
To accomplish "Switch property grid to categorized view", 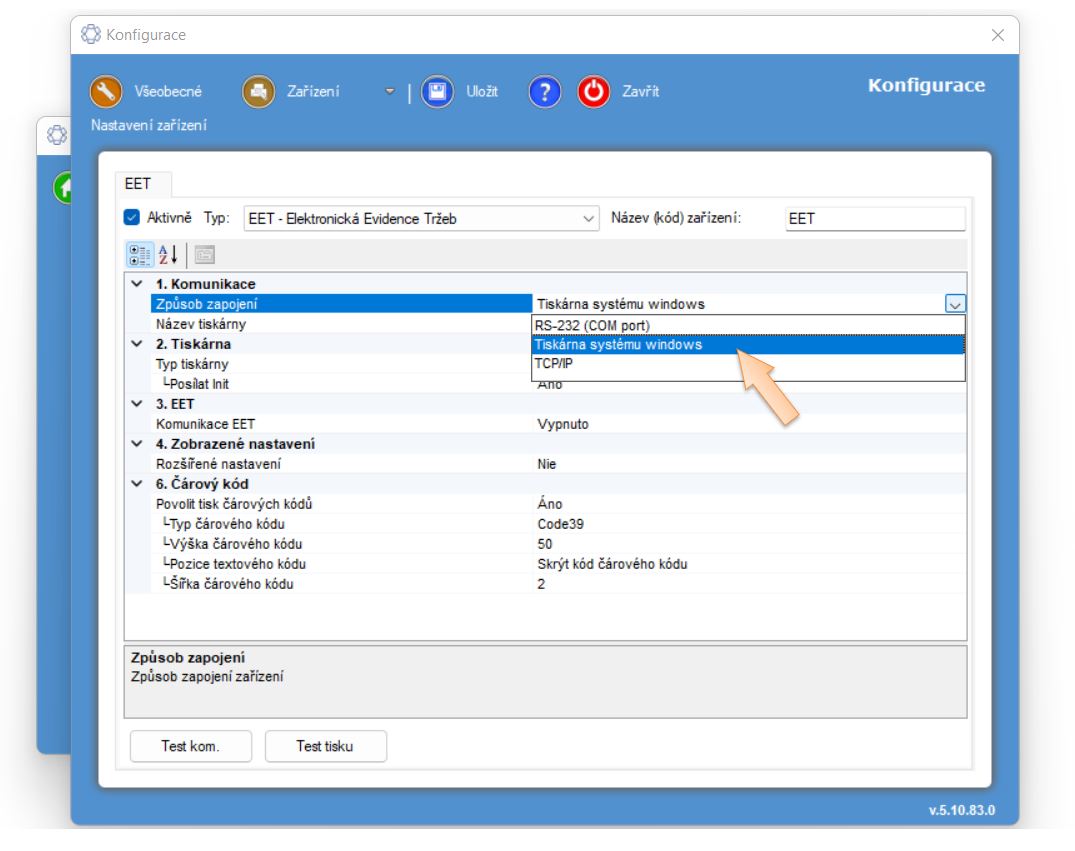I will [x=140, y=254].
